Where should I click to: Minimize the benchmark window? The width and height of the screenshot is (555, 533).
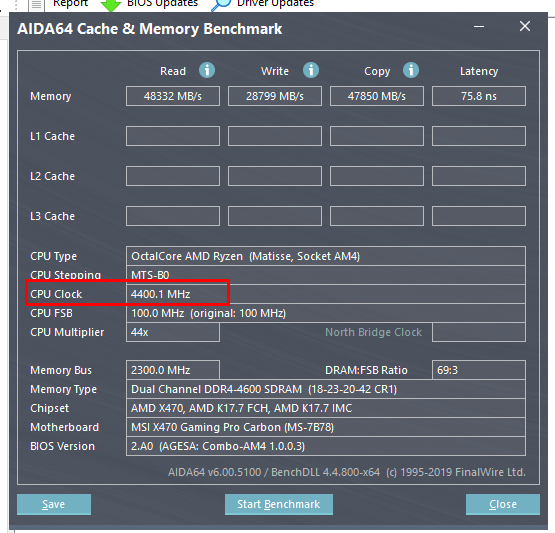coord(479,27)
